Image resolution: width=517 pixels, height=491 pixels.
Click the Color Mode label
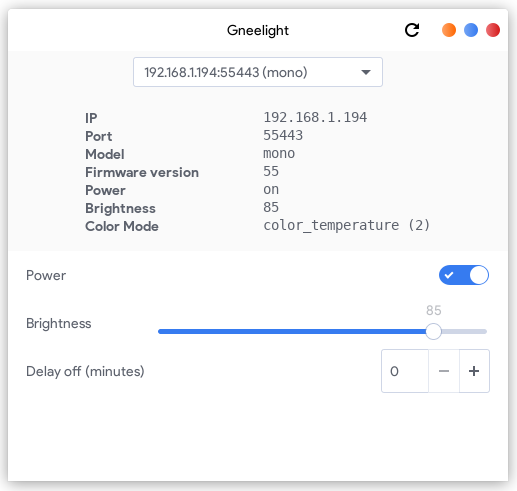click(x=122, y=226)
